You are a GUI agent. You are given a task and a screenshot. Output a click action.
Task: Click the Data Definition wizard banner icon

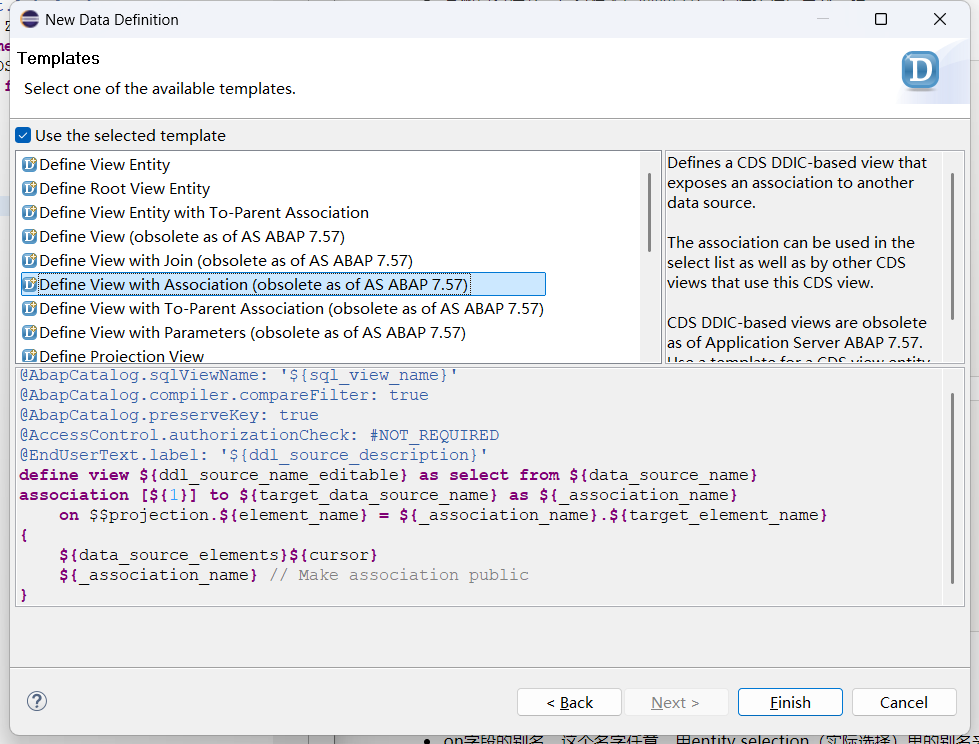[920, 70]
